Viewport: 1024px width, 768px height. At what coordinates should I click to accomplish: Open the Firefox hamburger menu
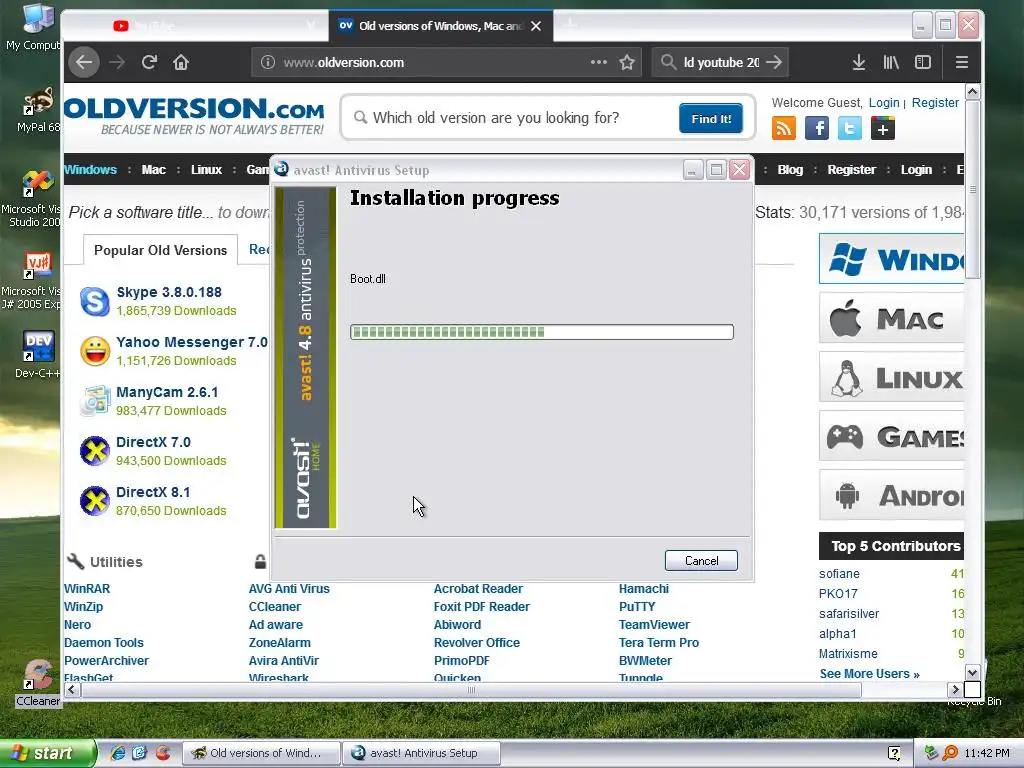pyautogui.click(x=961, y=62)
